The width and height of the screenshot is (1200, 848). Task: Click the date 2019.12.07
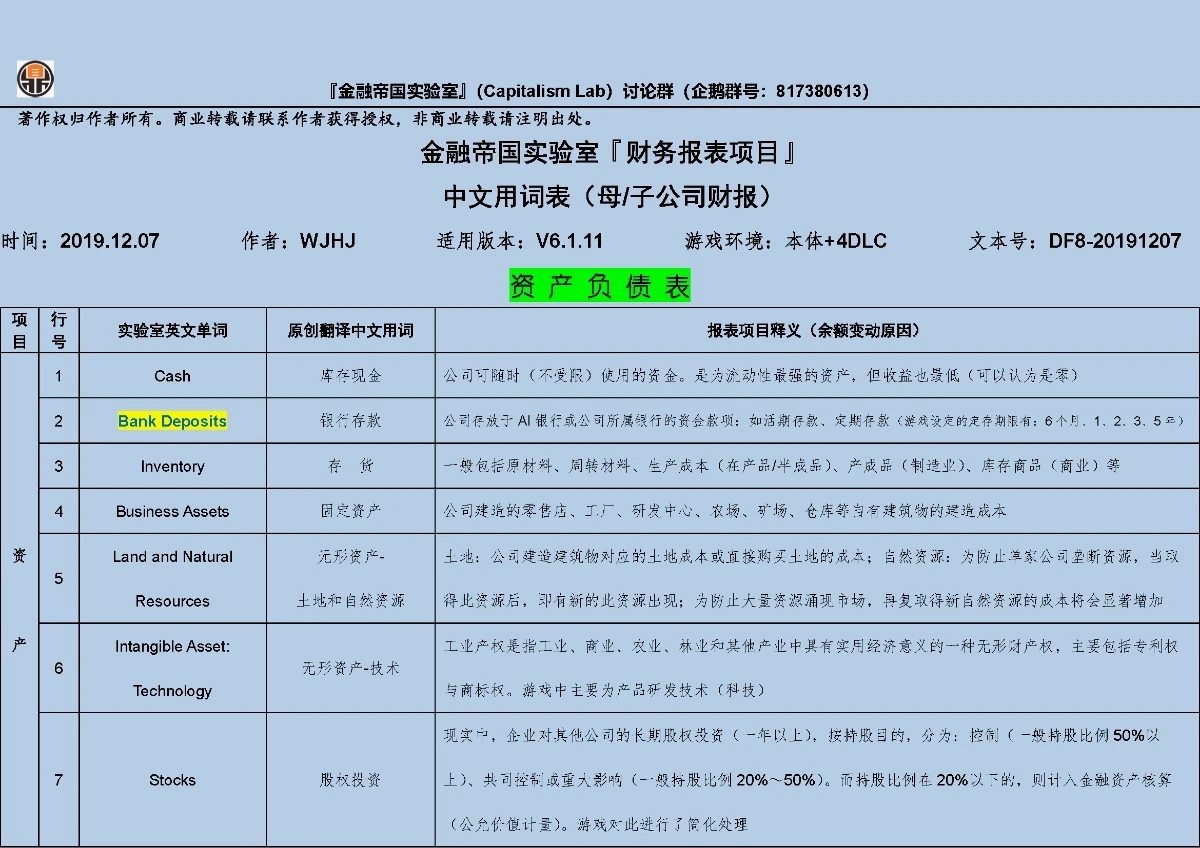coord(110,241)
